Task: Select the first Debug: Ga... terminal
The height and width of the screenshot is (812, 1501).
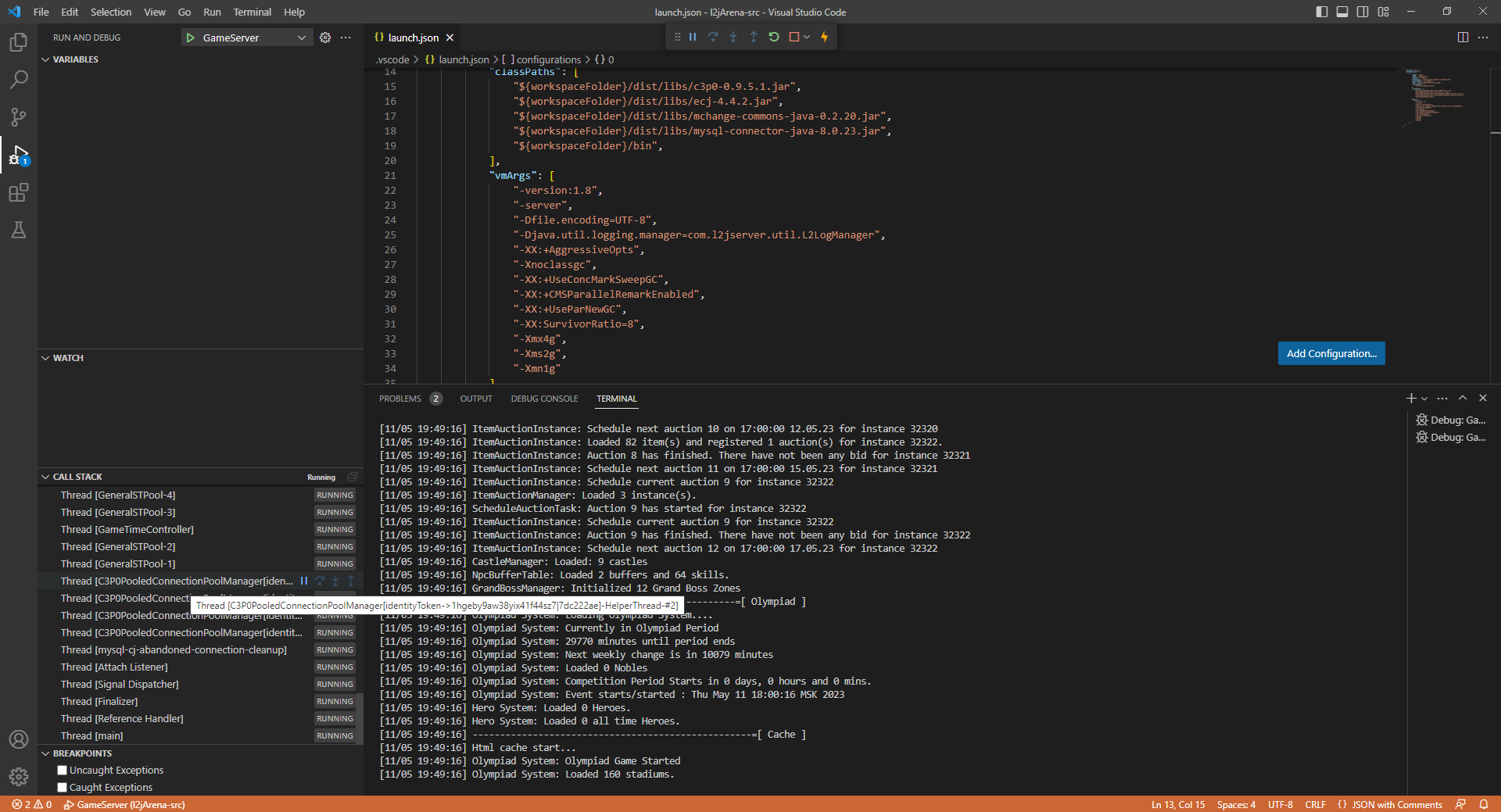Action: (1452, 420)
